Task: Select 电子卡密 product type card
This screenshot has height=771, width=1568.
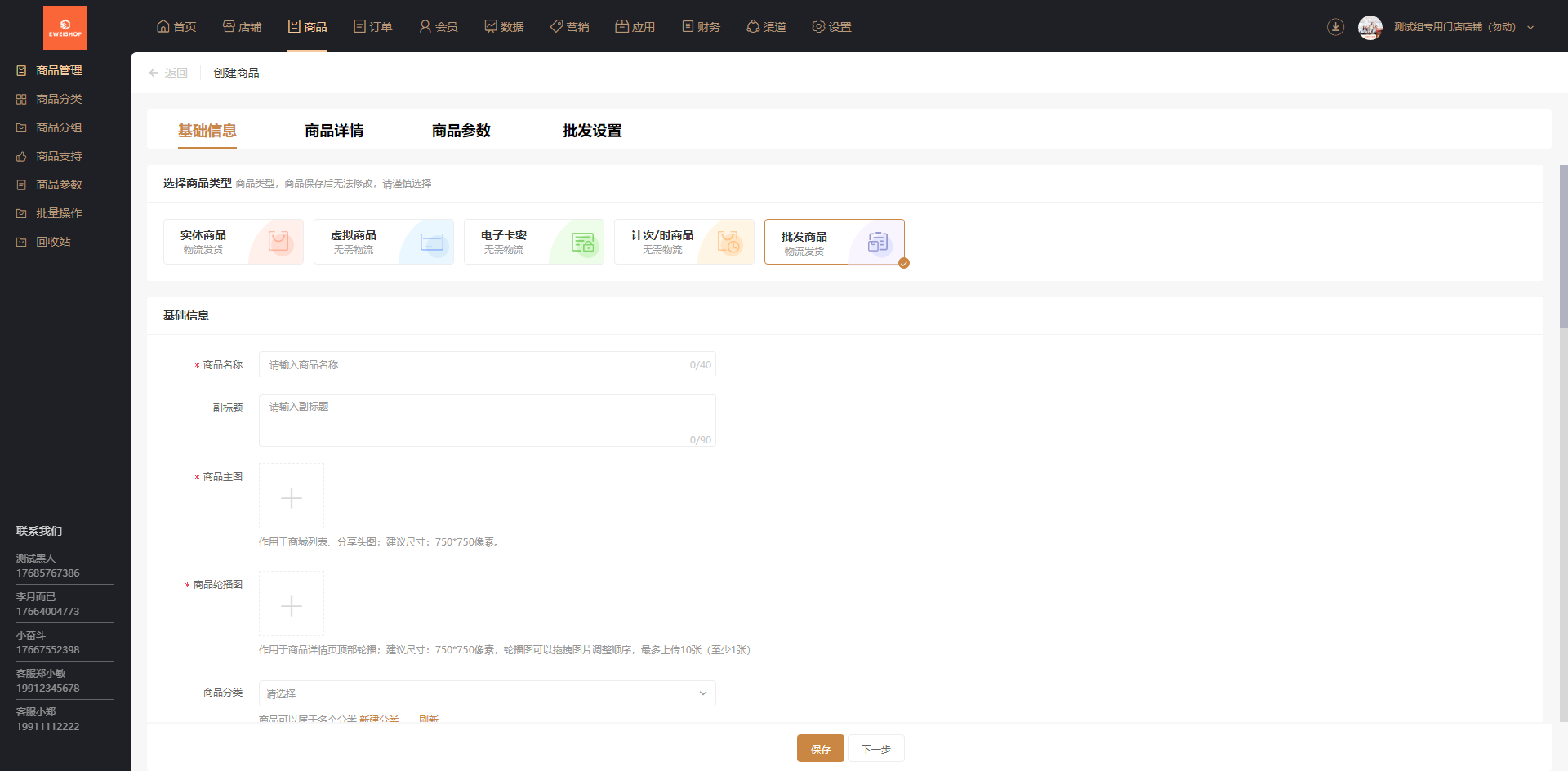Action: coord(534,242)
